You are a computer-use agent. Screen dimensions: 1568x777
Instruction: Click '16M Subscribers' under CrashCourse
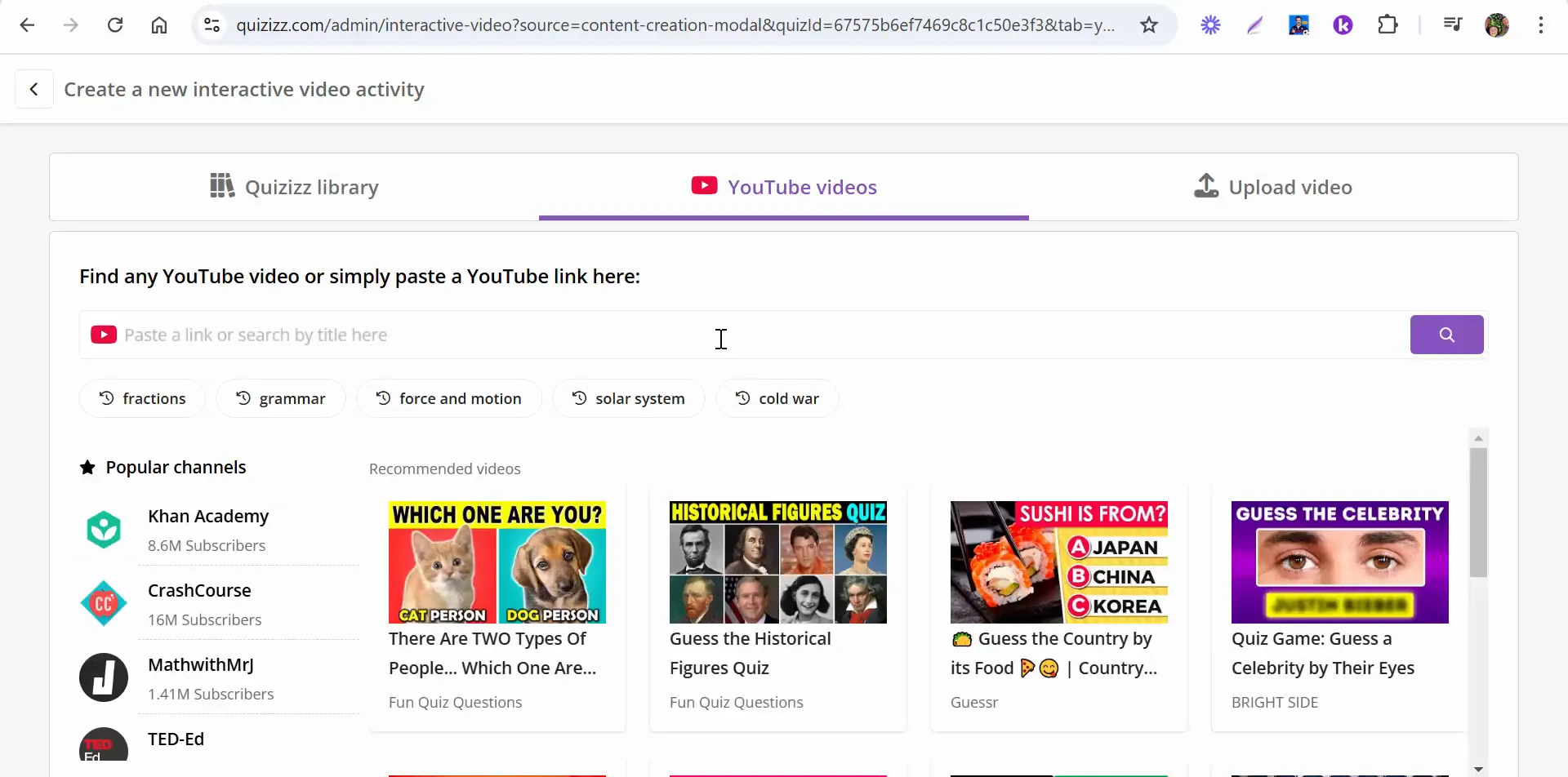[x=205, y=620]
